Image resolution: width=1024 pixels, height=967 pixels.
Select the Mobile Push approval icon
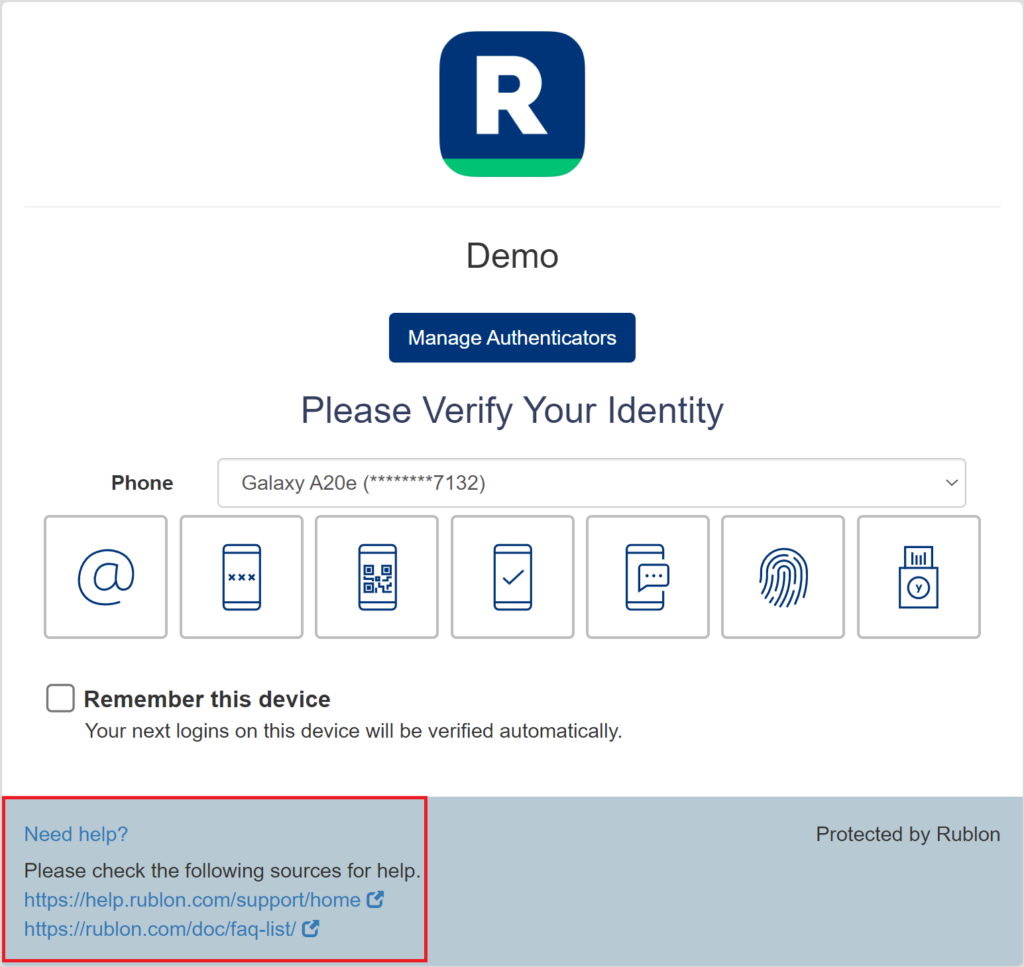(512, 577)
